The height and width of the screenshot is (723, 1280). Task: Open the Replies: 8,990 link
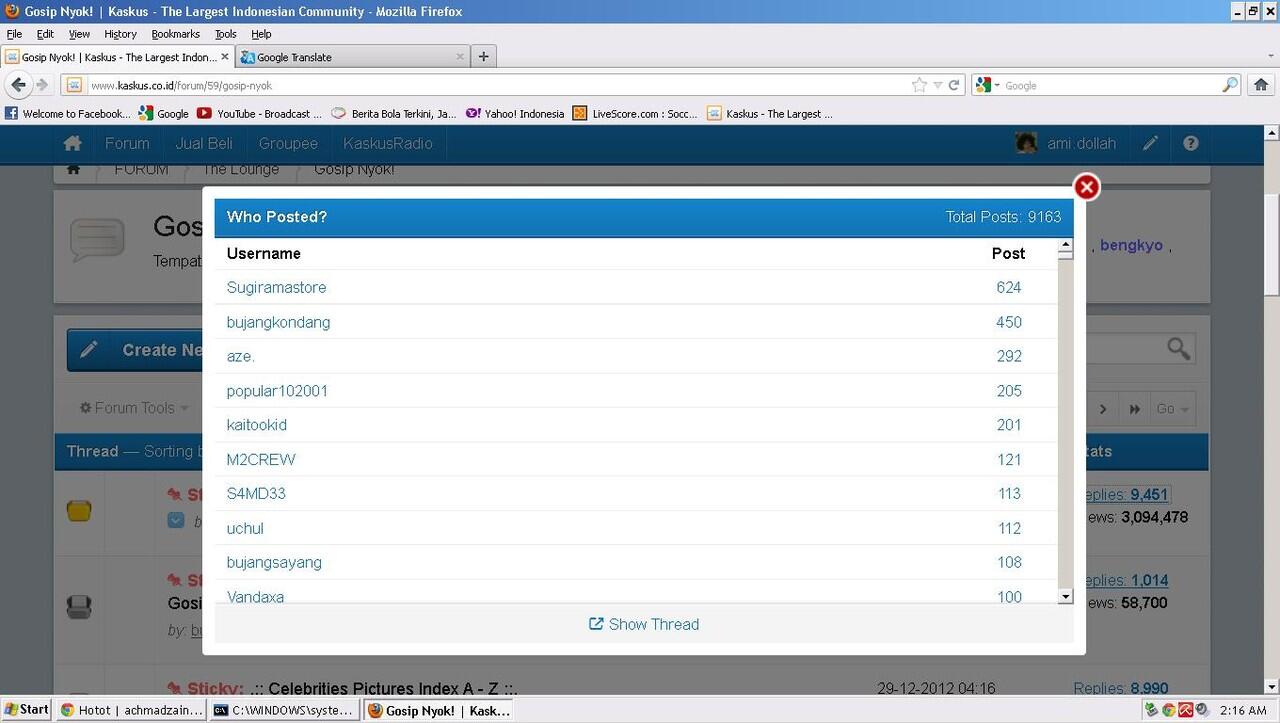tap(1120, 688)
